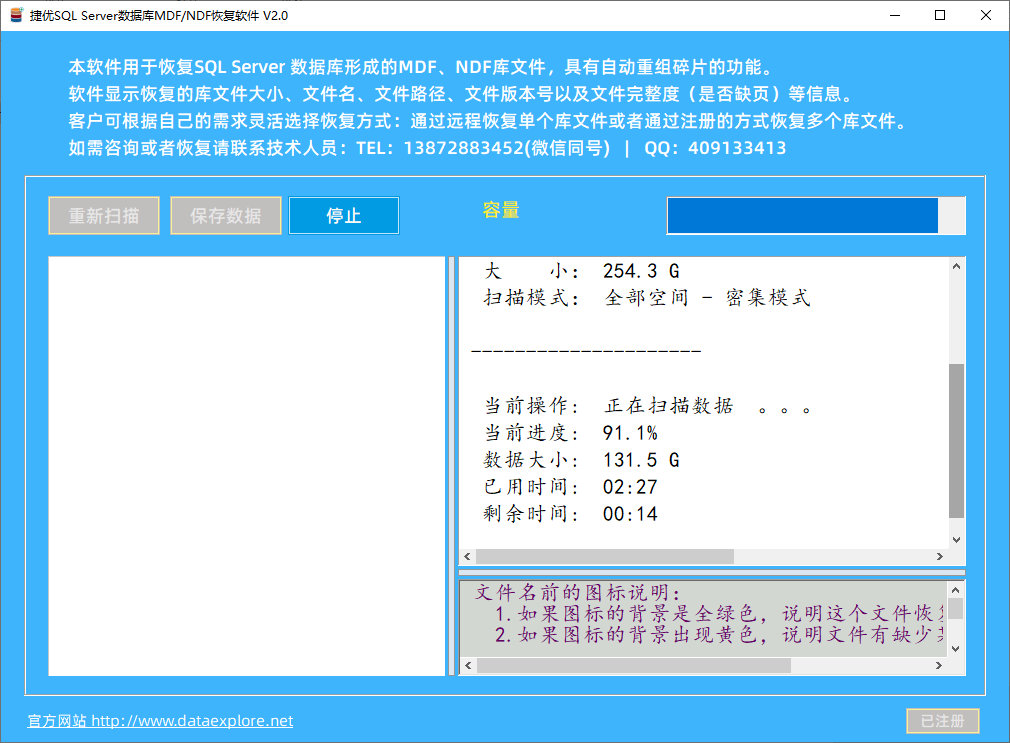Viewport: 1010px width, 743px height.
Task: Click the current operation text 正在扫描数据
Action: 669,406
